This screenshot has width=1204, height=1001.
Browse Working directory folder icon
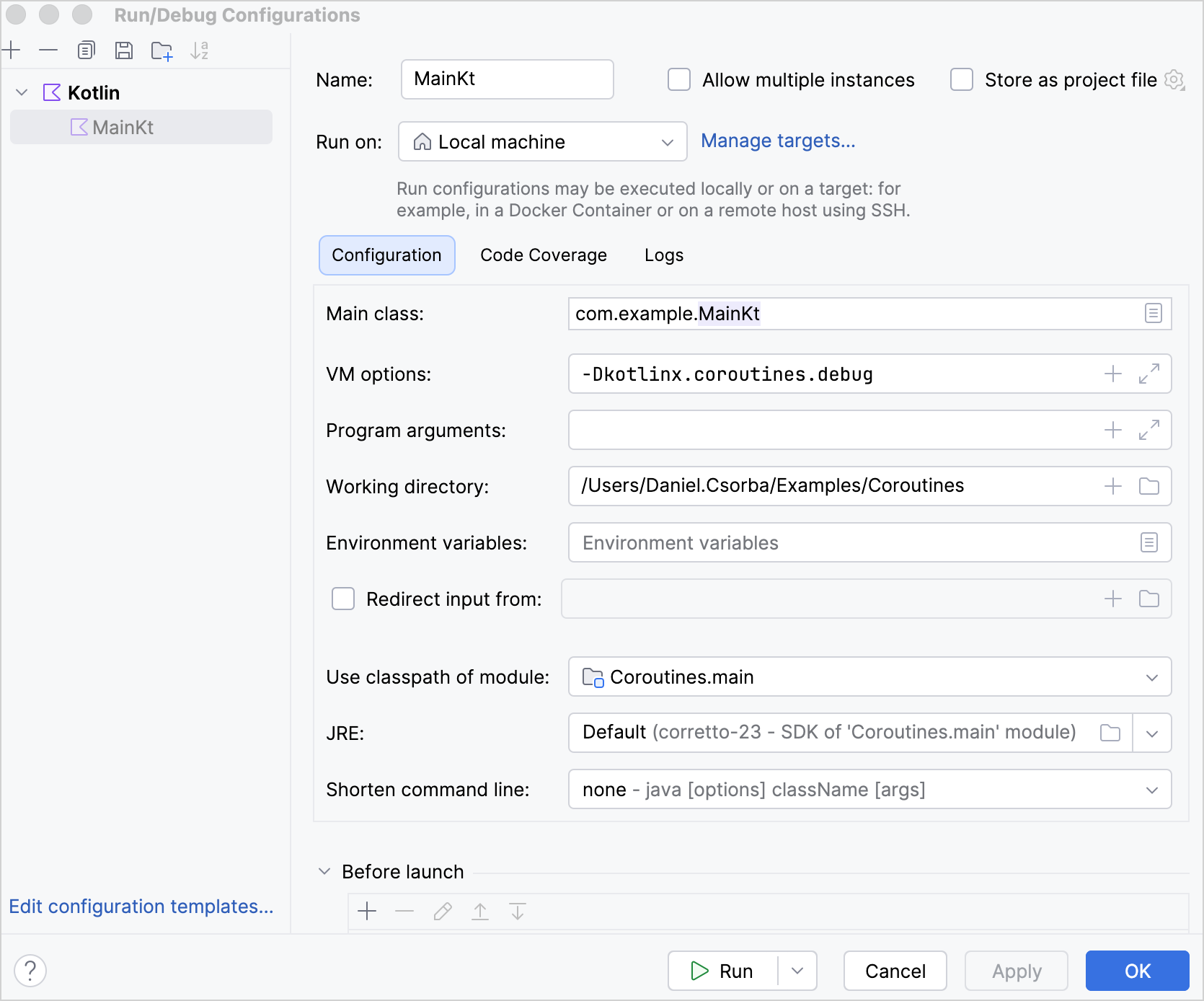[x=1149, y=486]
